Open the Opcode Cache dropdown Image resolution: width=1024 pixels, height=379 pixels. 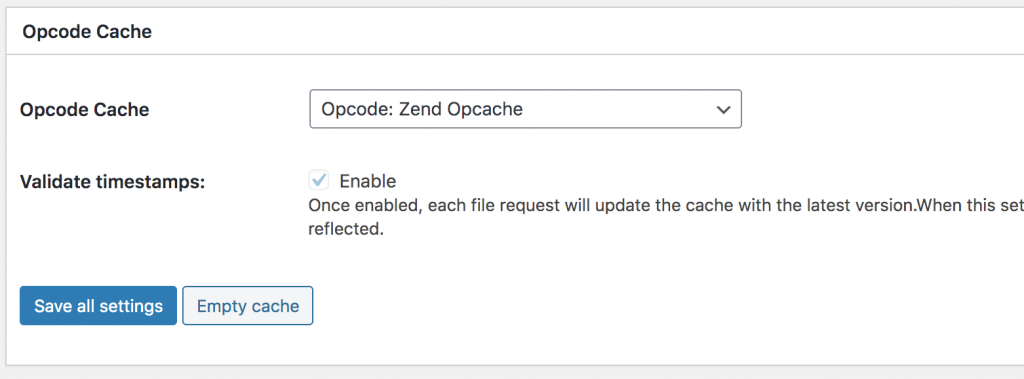click(525, 109)
